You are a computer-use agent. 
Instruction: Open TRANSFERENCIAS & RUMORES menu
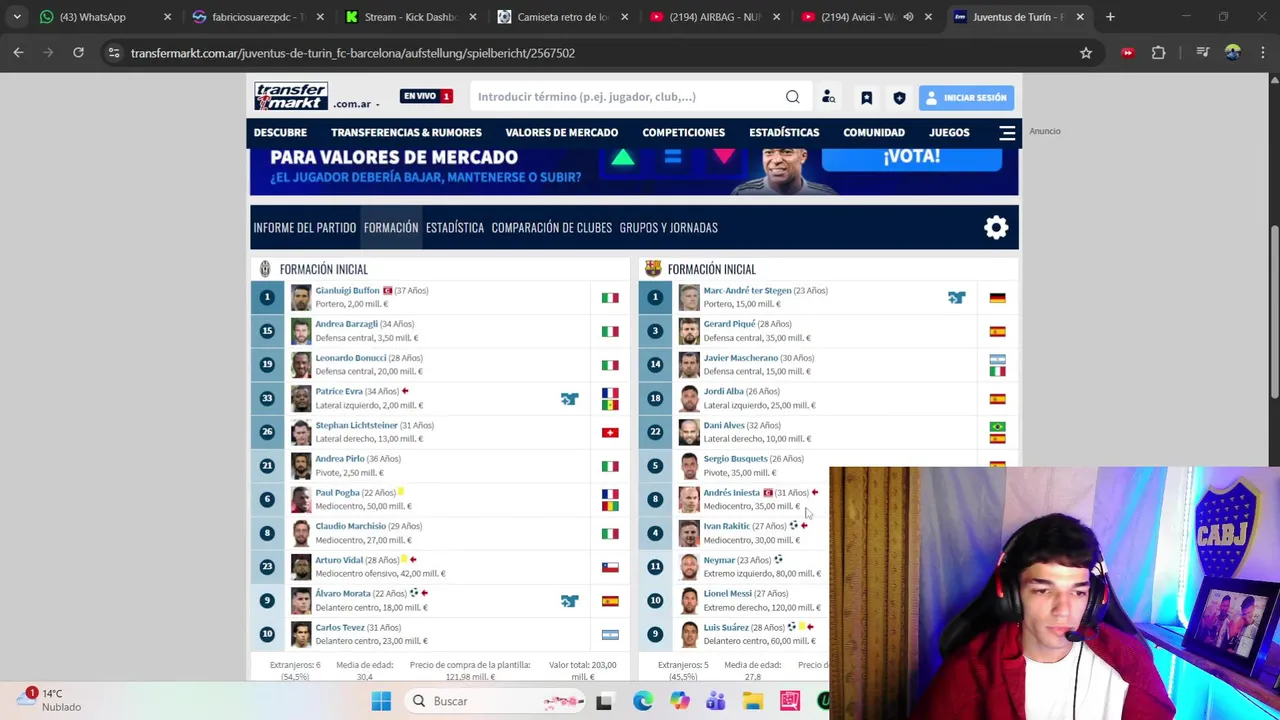[406, 132]
